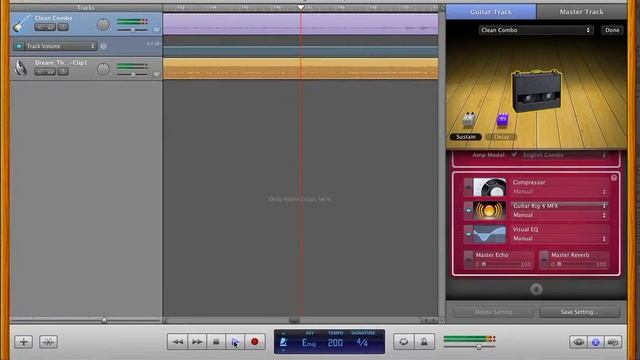Click the effects panel help question icon
Image resolution: width=640 pixels, height=360 pixels.
point(613,178)
